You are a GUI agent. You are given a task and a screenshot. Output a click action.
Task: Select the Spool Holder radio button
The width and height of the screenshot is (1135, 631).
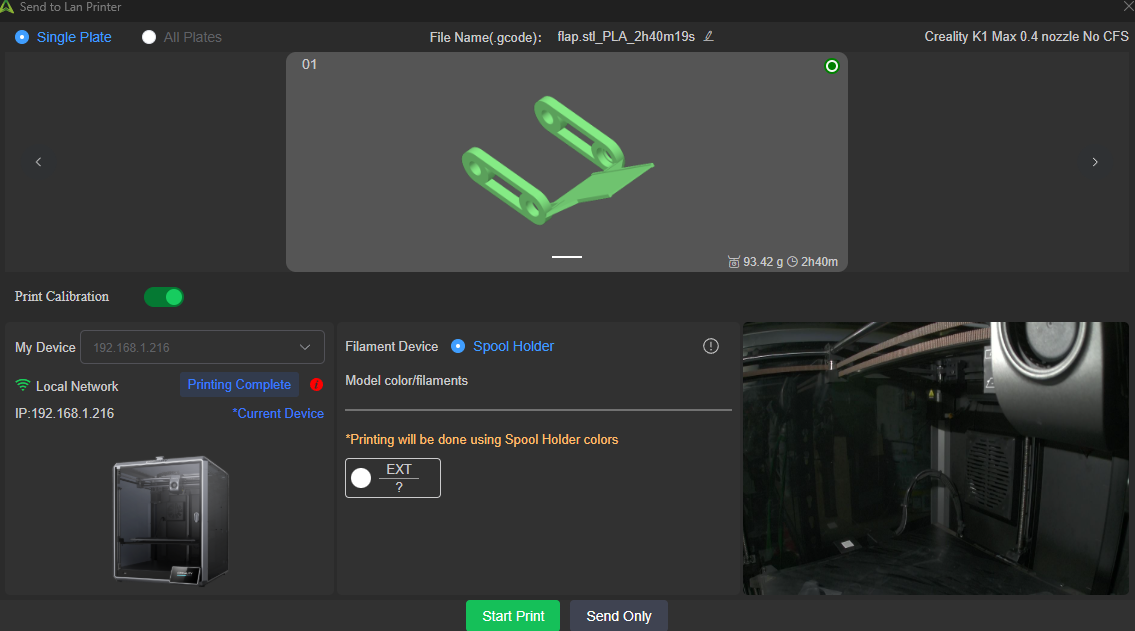[458, 346]
